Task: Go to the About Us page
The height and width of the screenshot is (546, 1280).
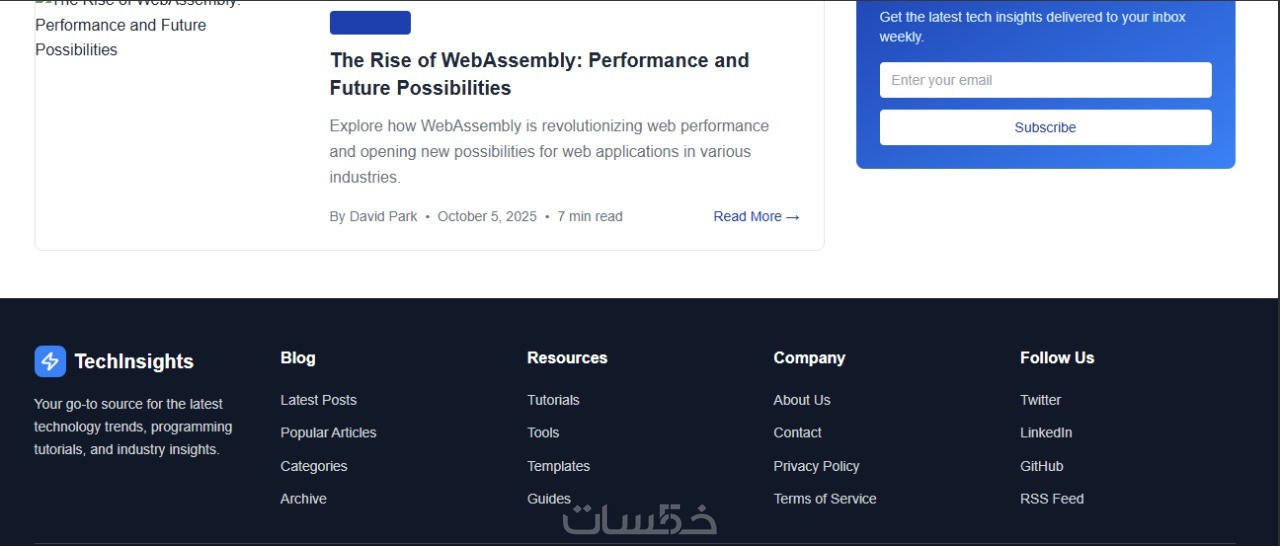Action: pyautogui.click(x=801, y=400)
